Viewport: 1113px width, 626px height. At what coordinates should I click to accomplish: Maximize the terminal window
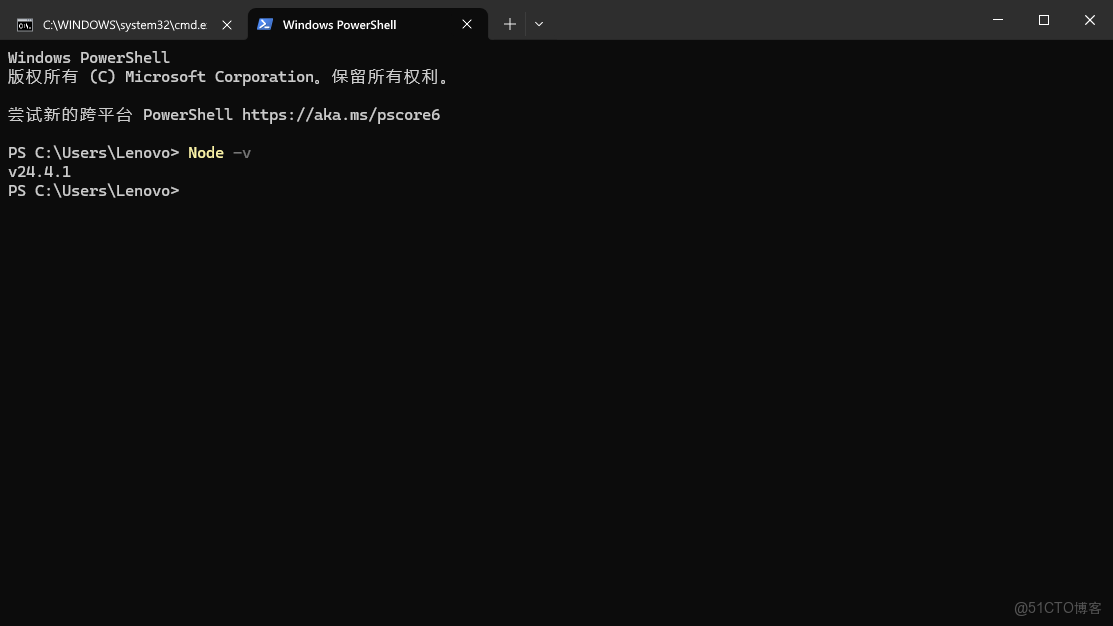tap(1043, 20)
